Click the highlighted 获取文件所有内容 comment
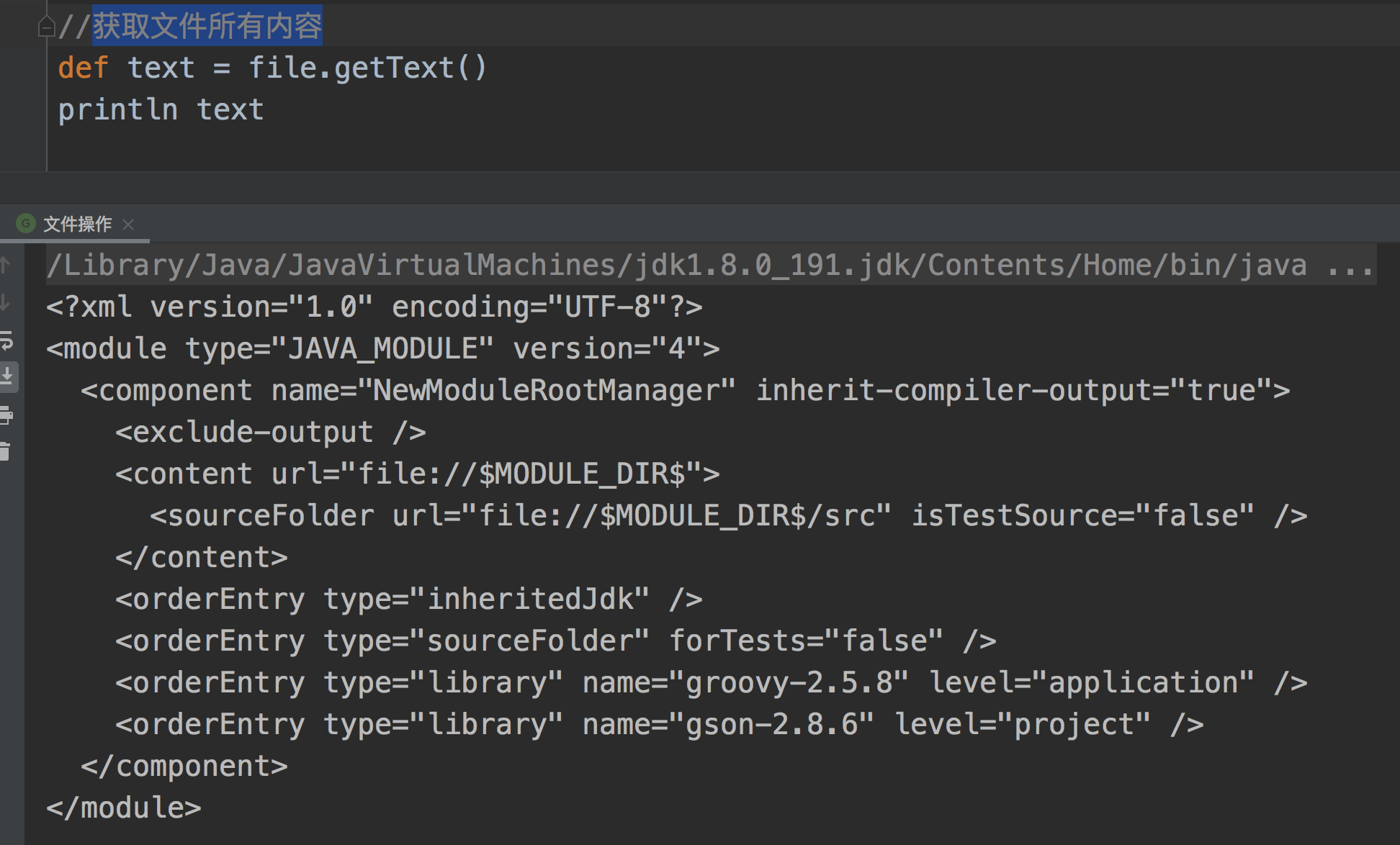The height and width of the screenshot is (845, 1400). [207, 27]
